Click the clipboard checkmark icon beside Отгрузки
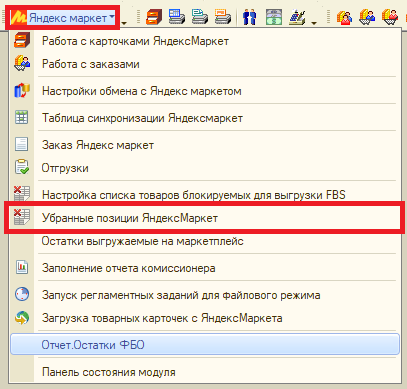The width and height of the screenshot is (407, 389). pyautogui.click(x=22, y=167)
